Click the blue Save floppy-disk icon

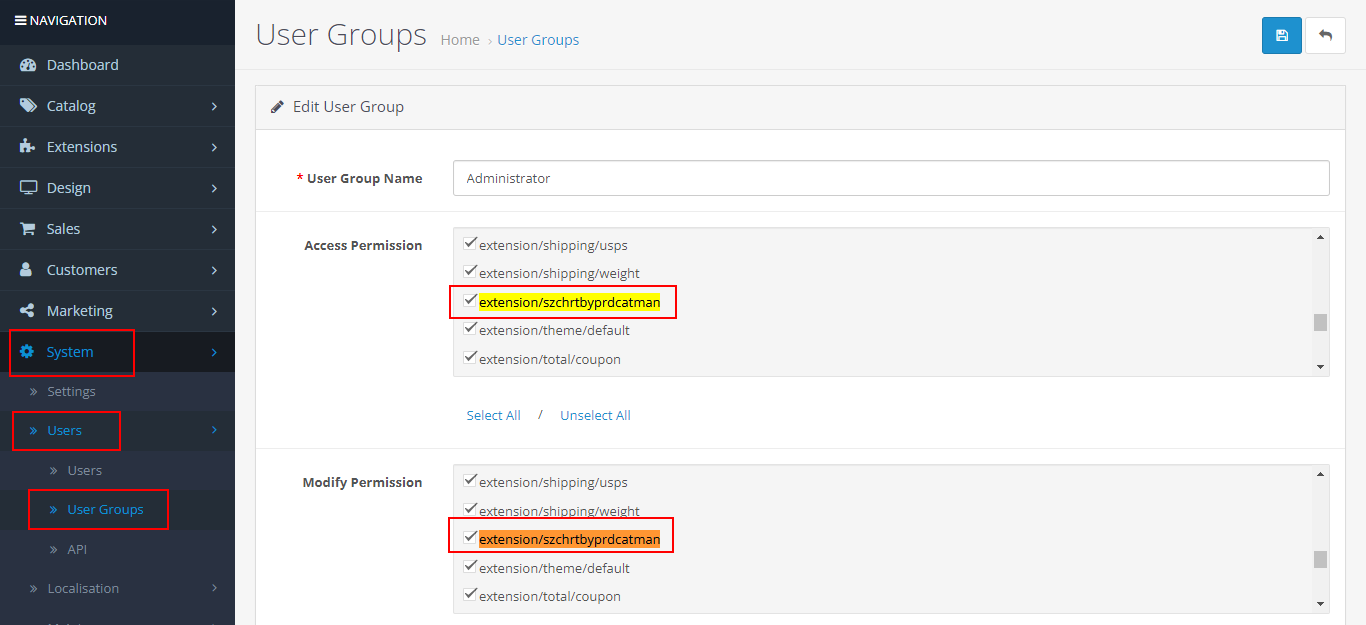(1281, 35)
